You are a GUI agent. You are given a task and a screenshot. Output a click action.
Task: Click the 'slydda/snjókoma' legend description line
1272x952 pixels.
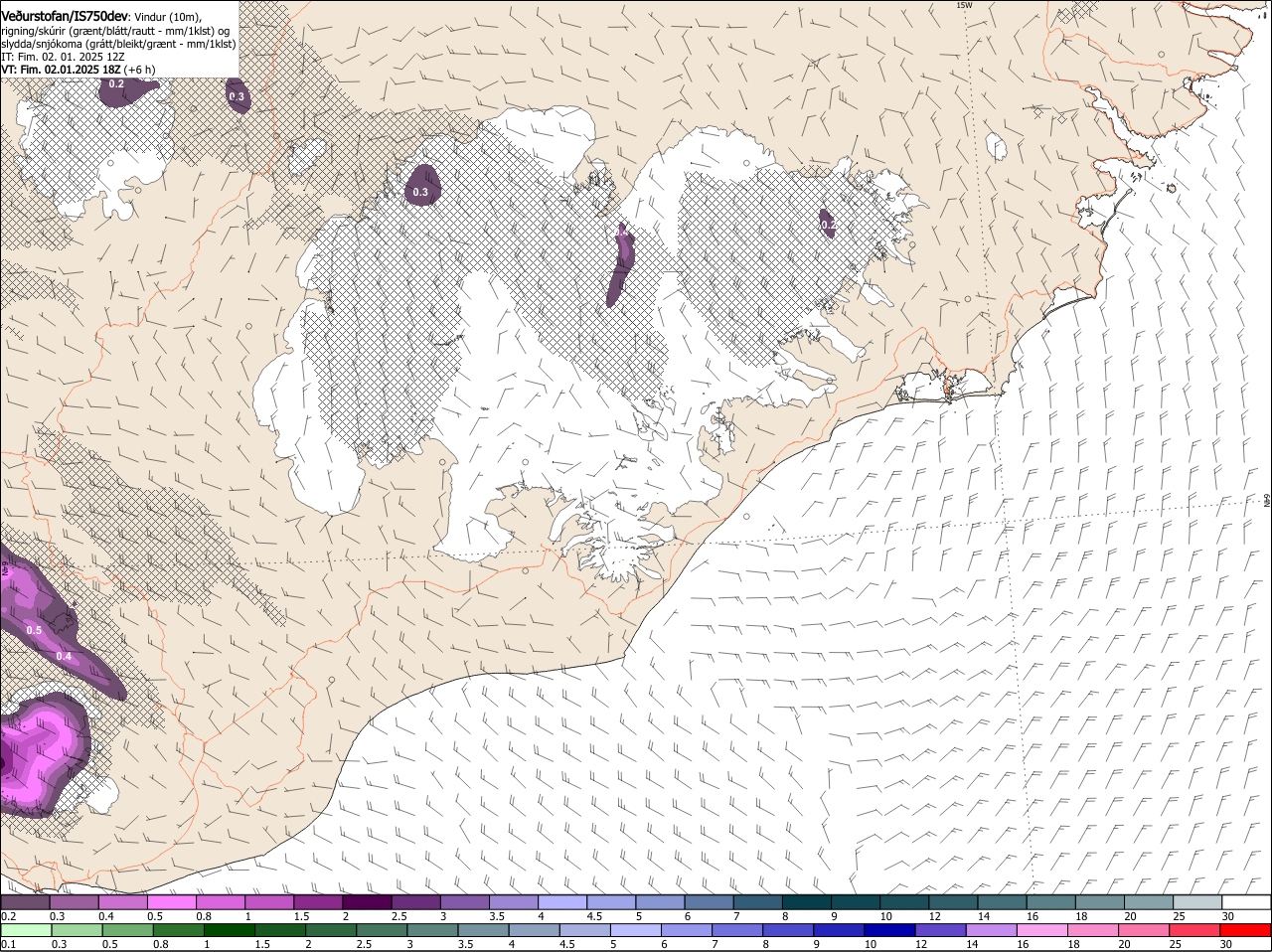pyautogui.click(x=118, y=44)
